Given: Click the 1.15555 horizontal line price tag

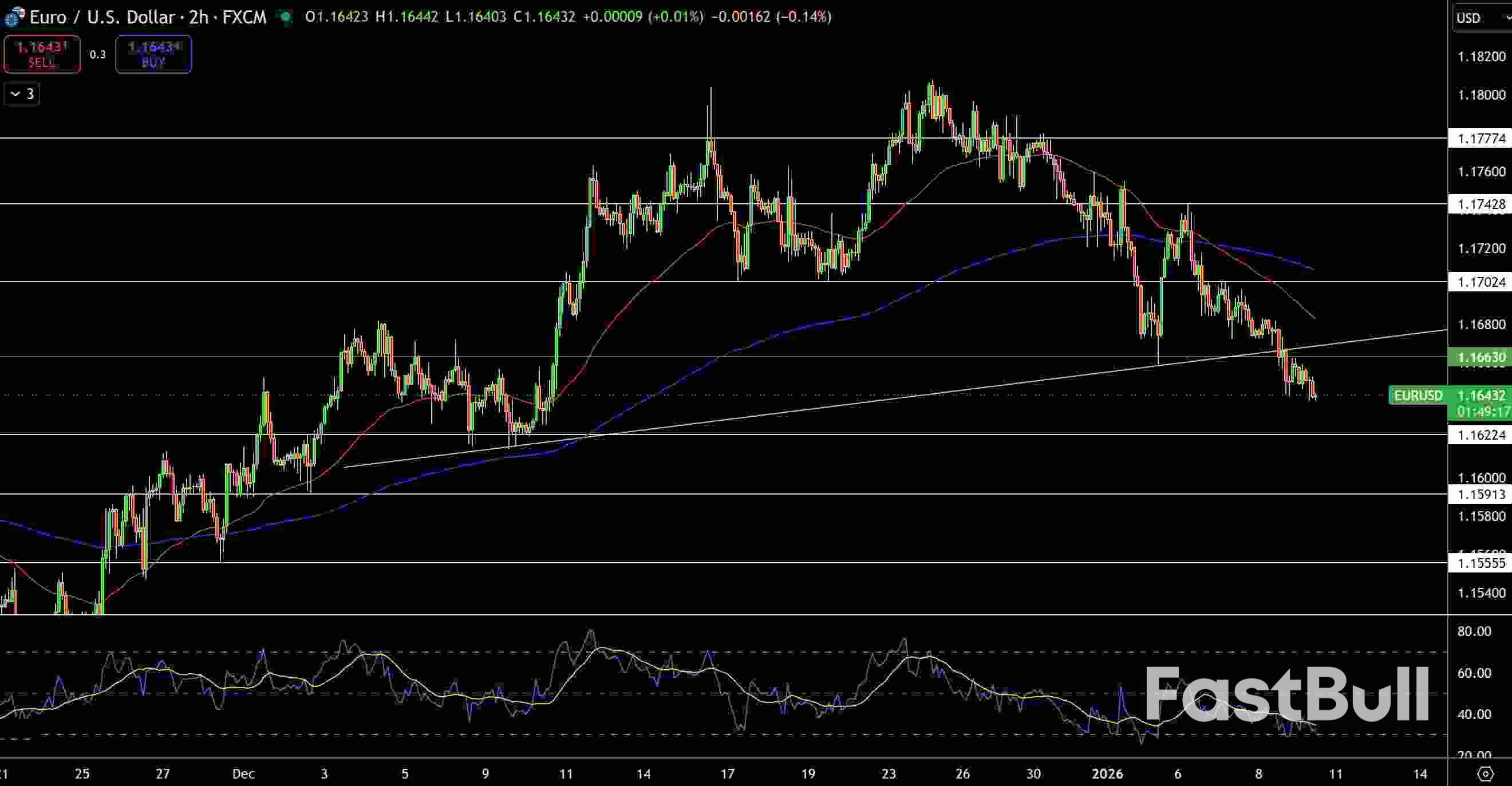Looking at the screenshot, I should (1482, 563).
